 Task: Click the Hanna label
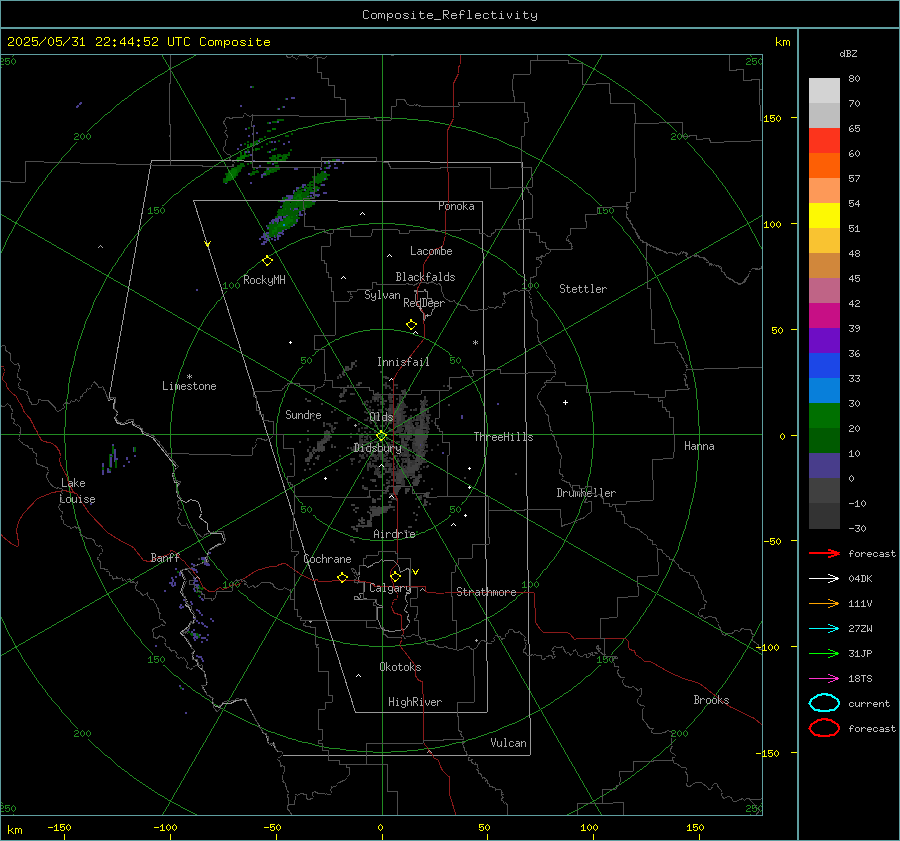click(699, 446)
